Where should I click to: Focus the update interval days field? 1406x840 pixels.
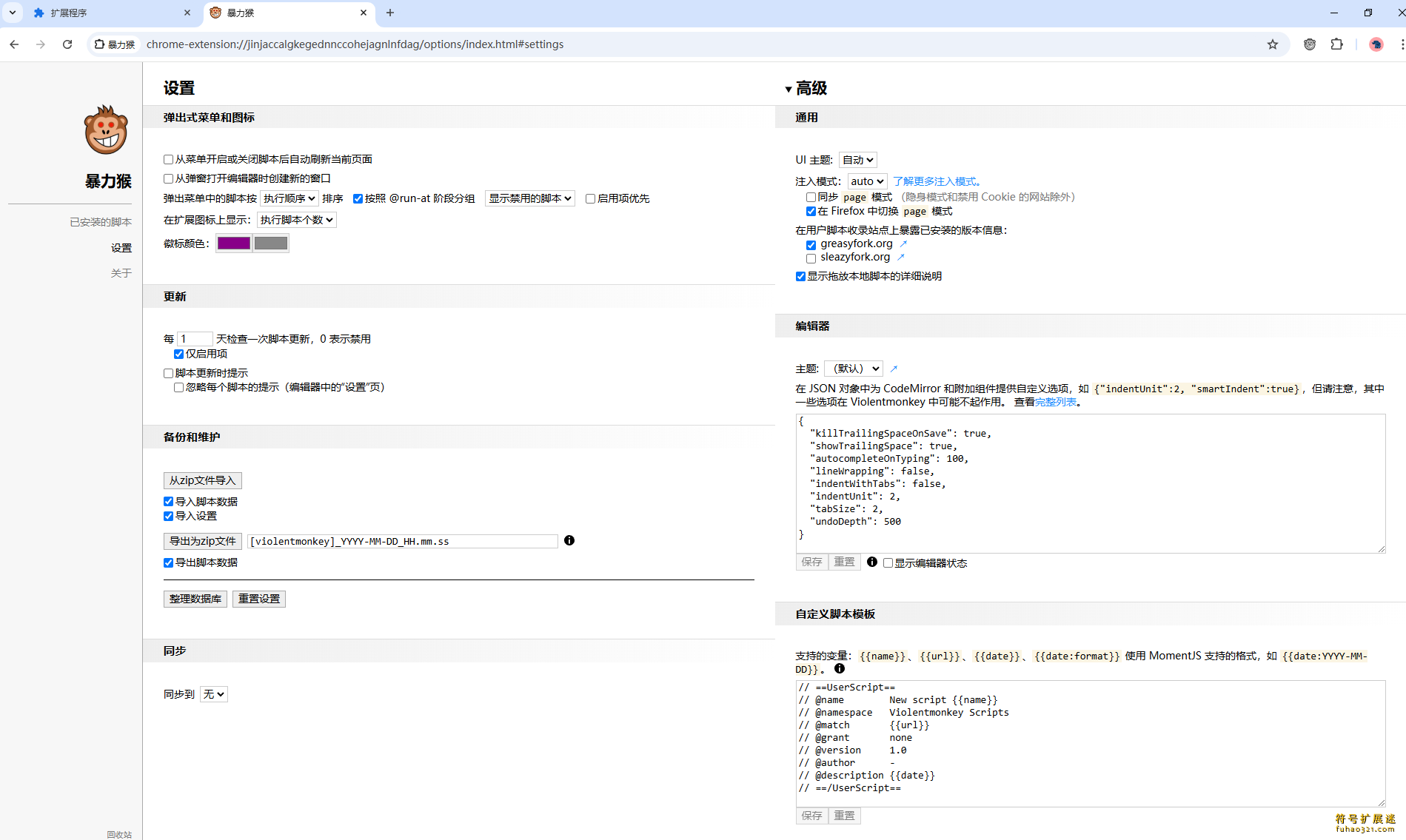pos(195,339)
